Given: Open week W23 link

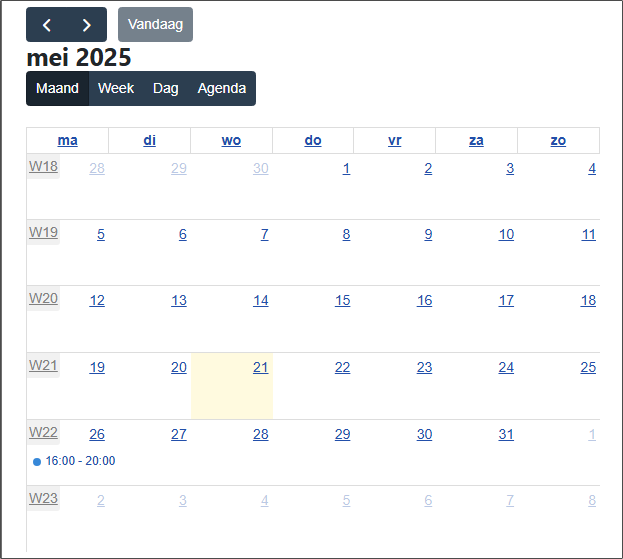Looking at the screenshot, I should pyautogui.click(x=43, y=498).
